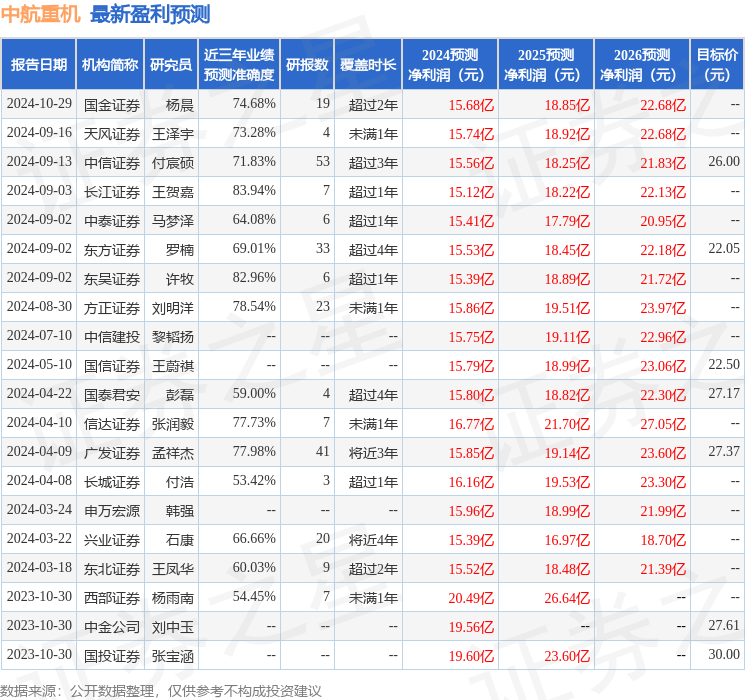This screenshot has height=700, width=745.
Task: Click the date 2024-10-29
Action: [39, 104]
